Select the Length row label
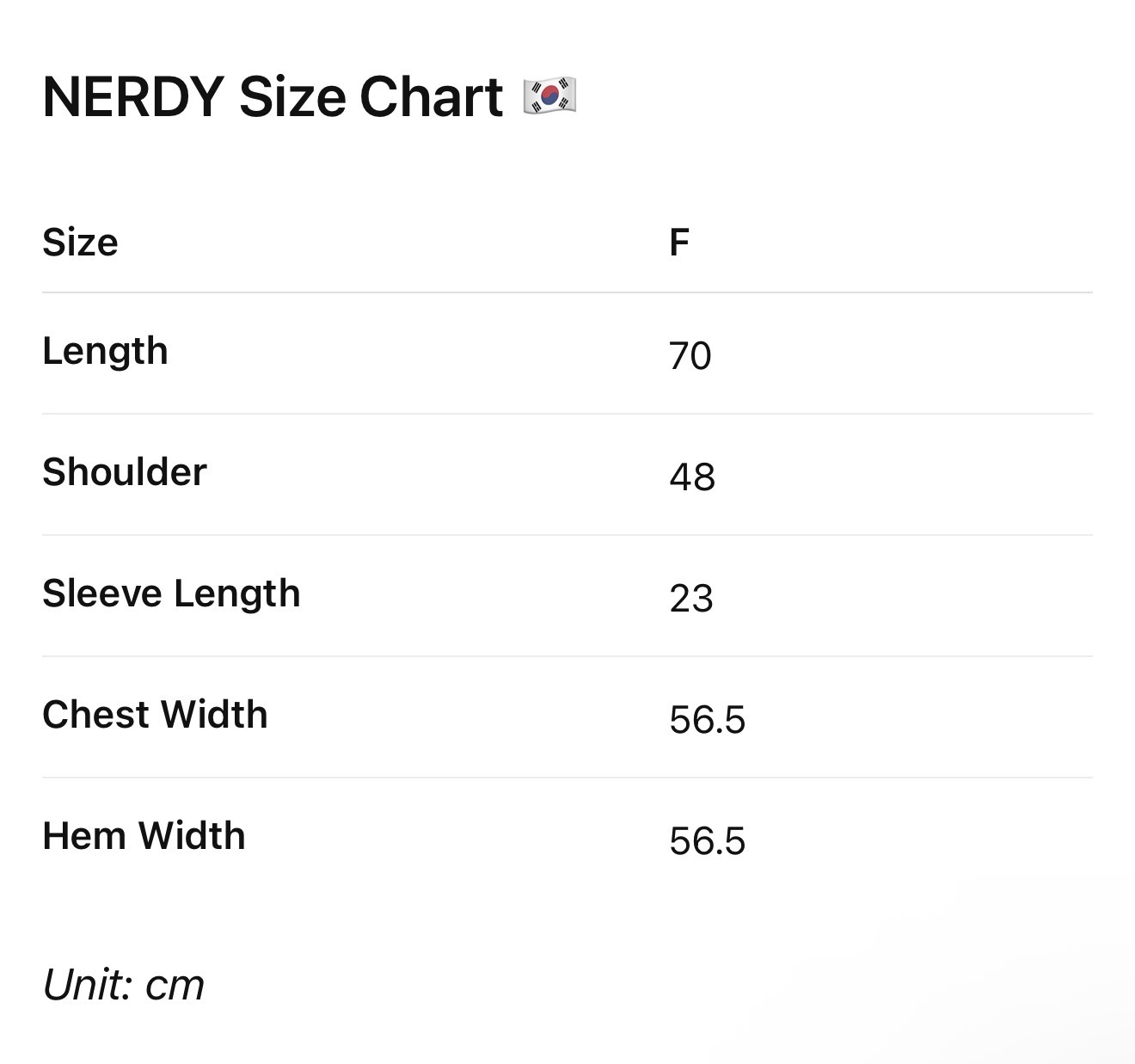The height and width of the screenshot is (1064, 1135). click(x=105, y=352)
